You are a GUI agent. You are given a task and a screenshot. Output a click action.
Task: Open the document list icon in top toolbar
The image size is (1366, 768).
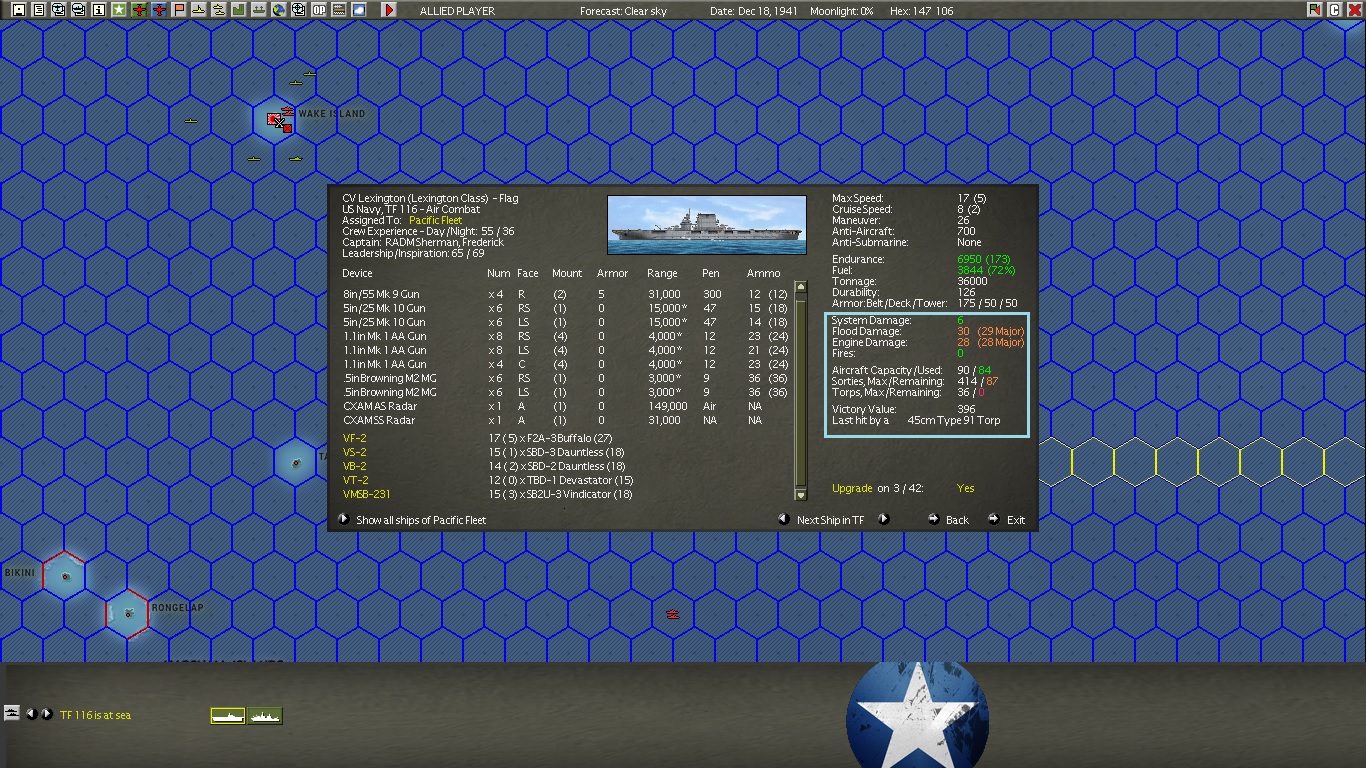tap(39, 10)
